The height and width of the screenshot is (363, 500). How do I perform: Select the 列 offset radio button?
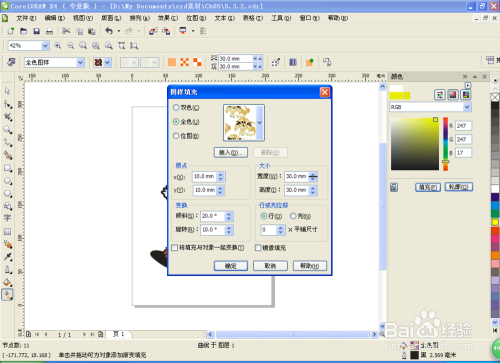point(293,216)
